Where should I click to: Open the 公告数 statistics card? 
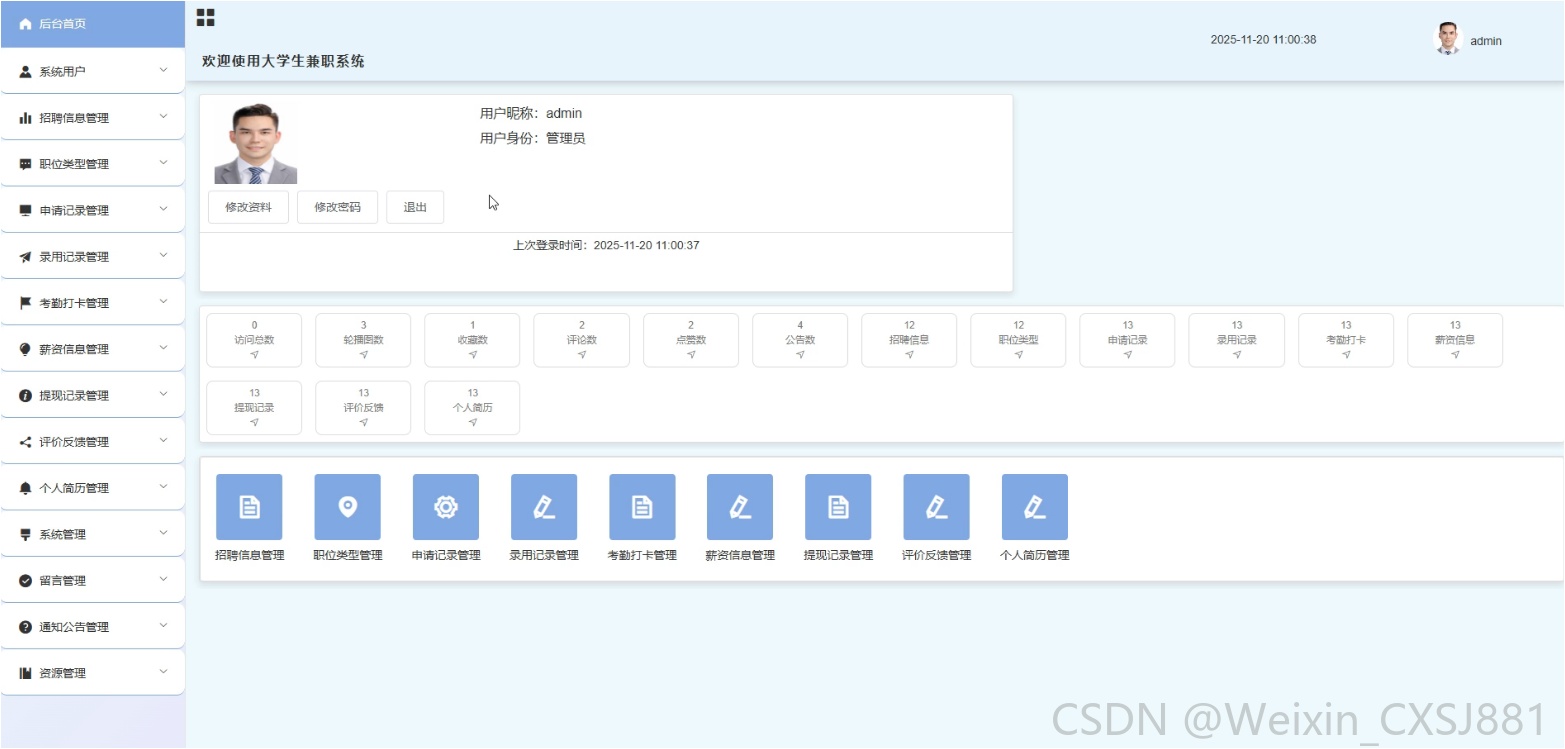pyautogui.click(x=800, y=340)
